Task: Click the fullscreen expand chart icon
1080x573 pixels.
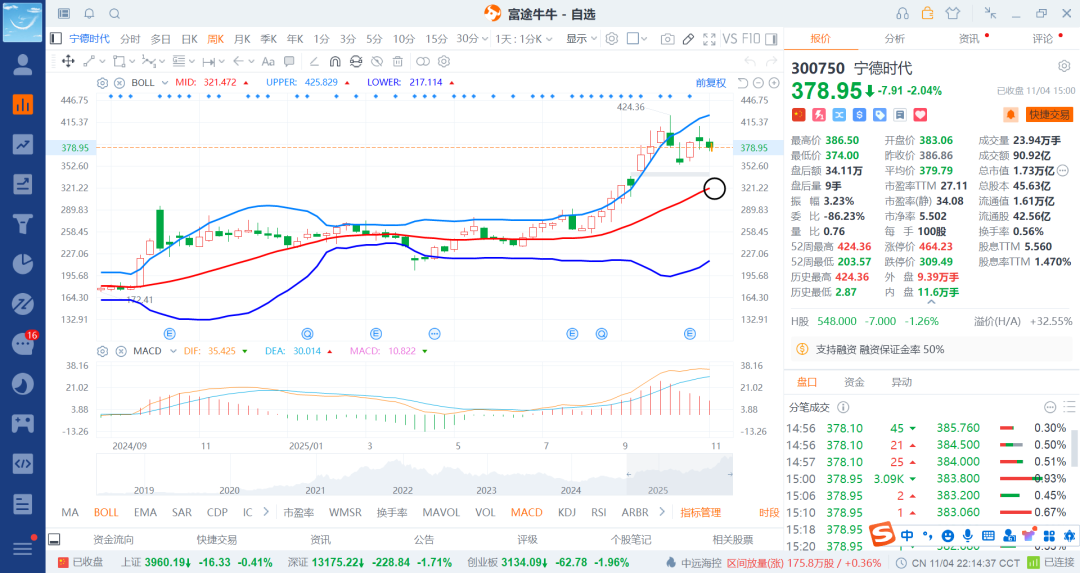Action: [709, 39]
